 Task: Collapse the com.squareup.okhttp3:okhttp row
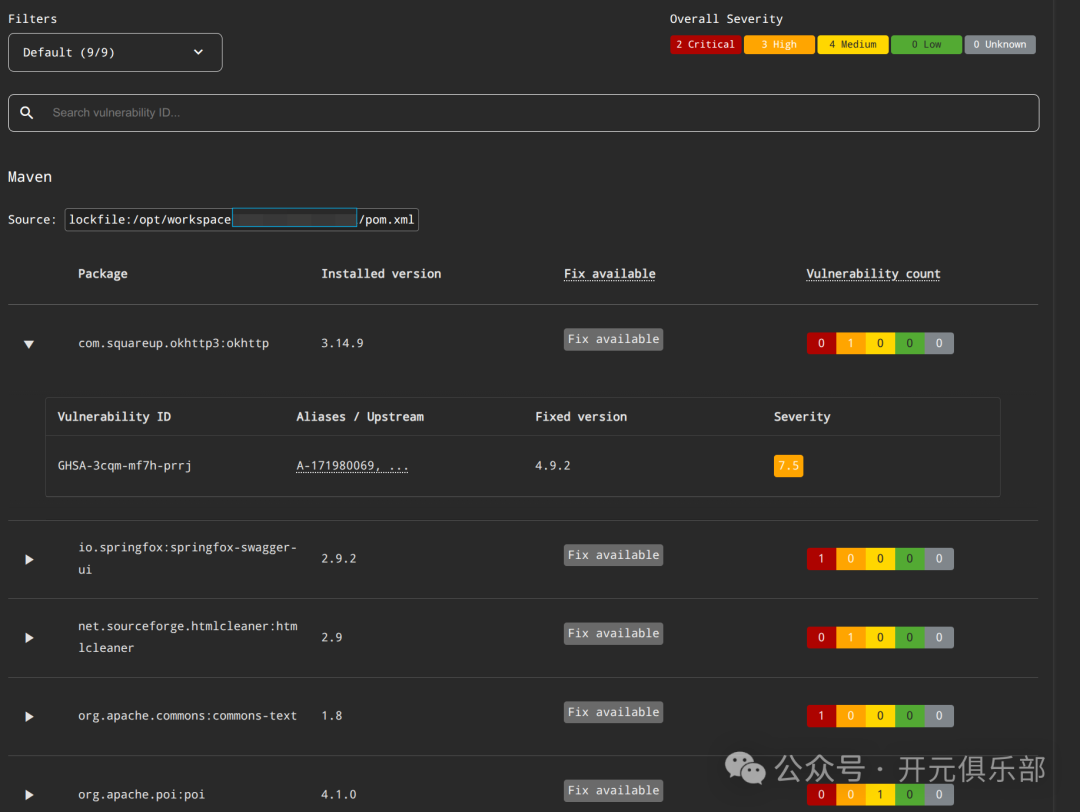click(29, 344)
